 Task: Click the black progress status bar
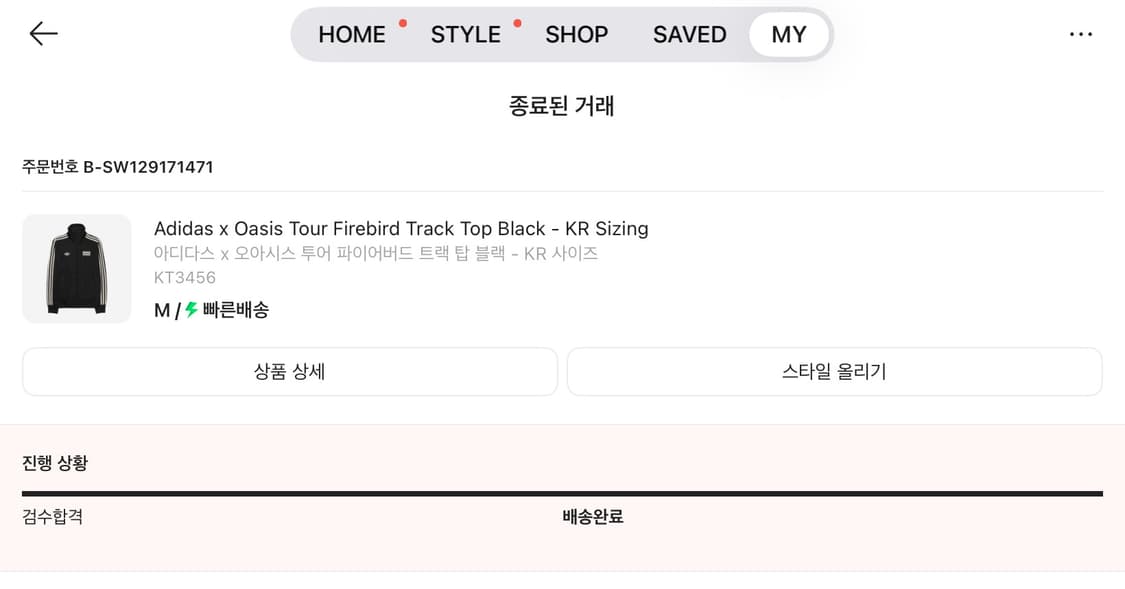coord(562,493)
